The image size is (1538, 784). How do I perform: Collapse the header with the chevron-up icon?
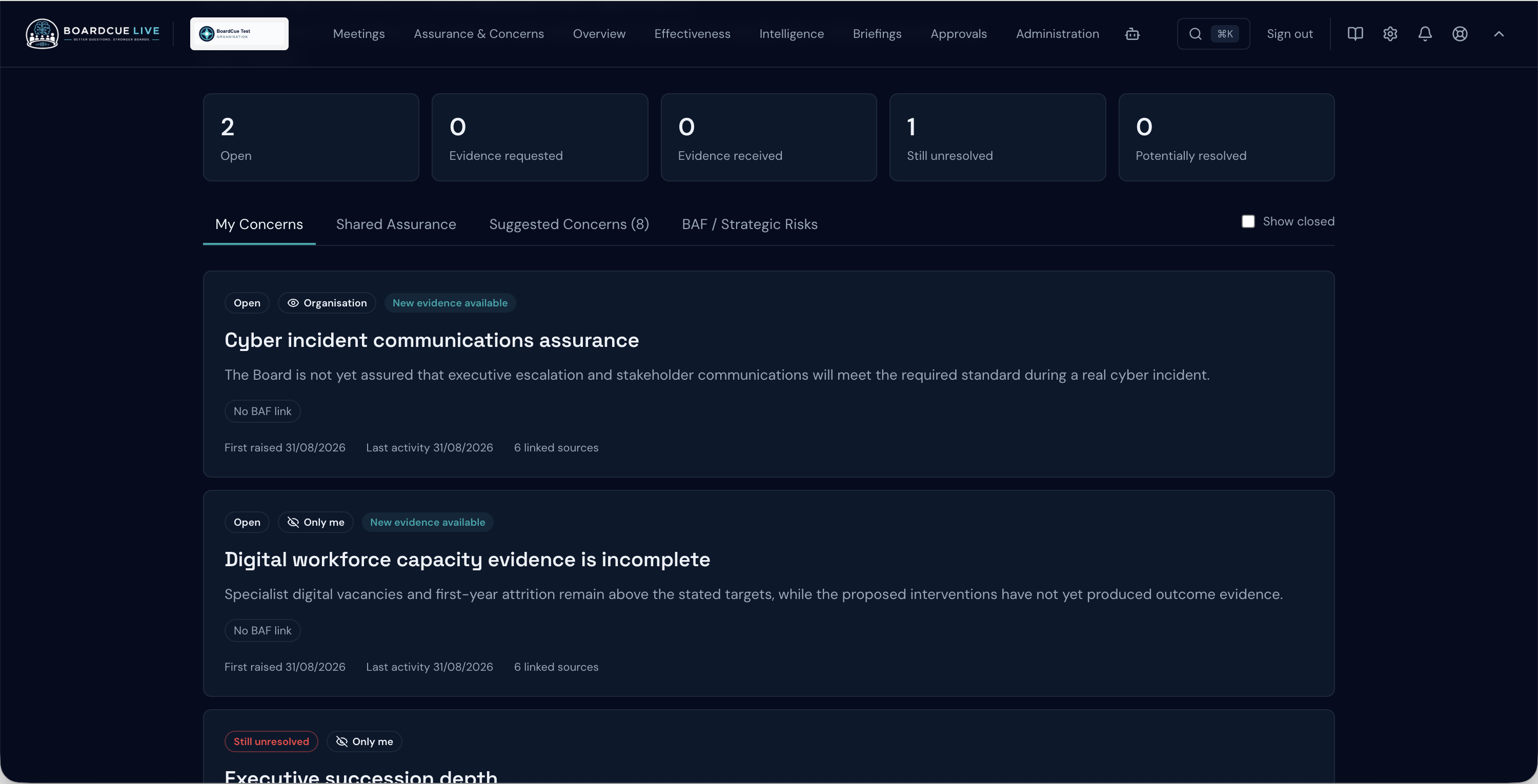(1499, 34)
